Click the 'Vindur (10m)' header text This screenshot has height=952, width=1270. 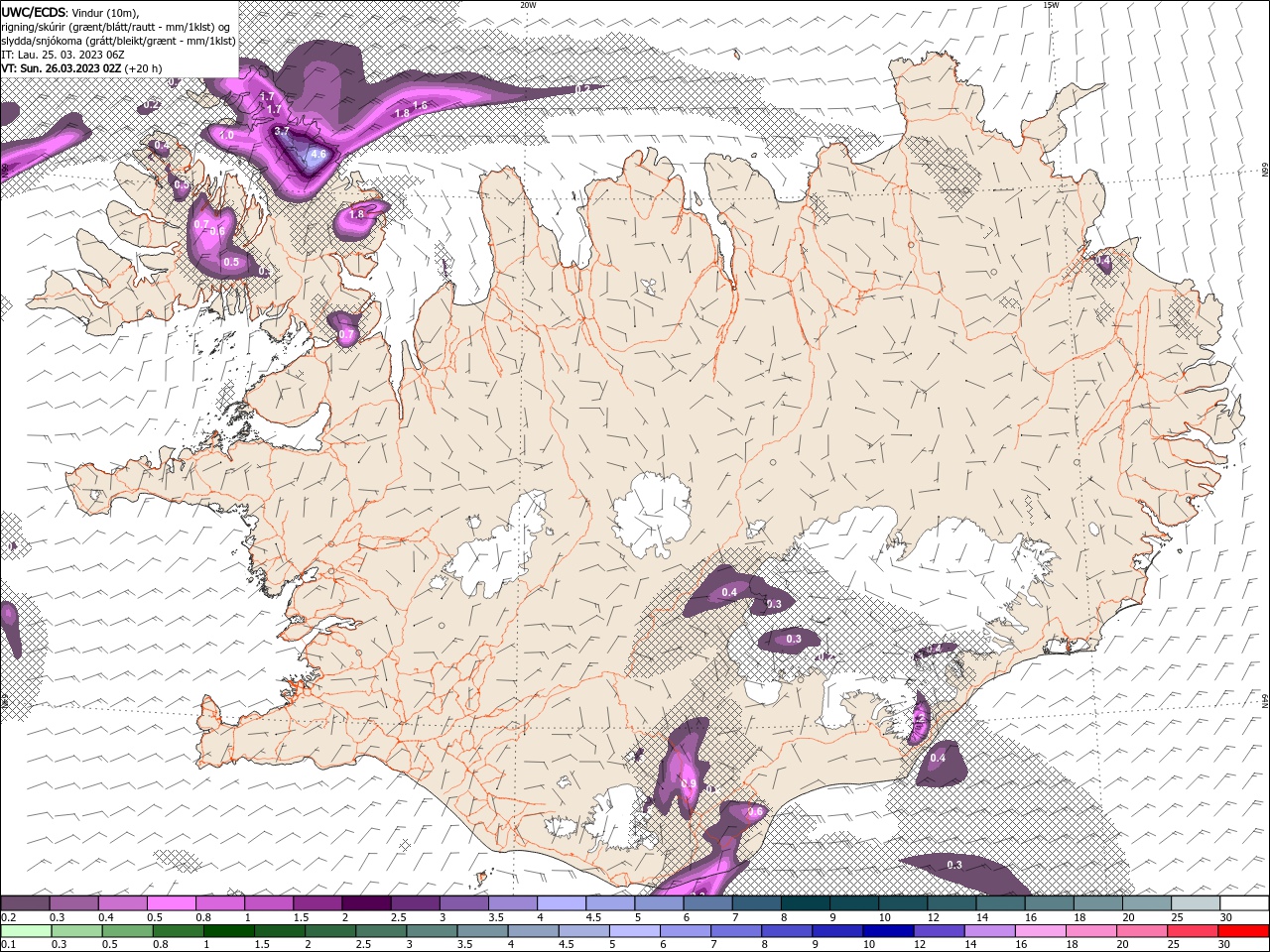105,12
